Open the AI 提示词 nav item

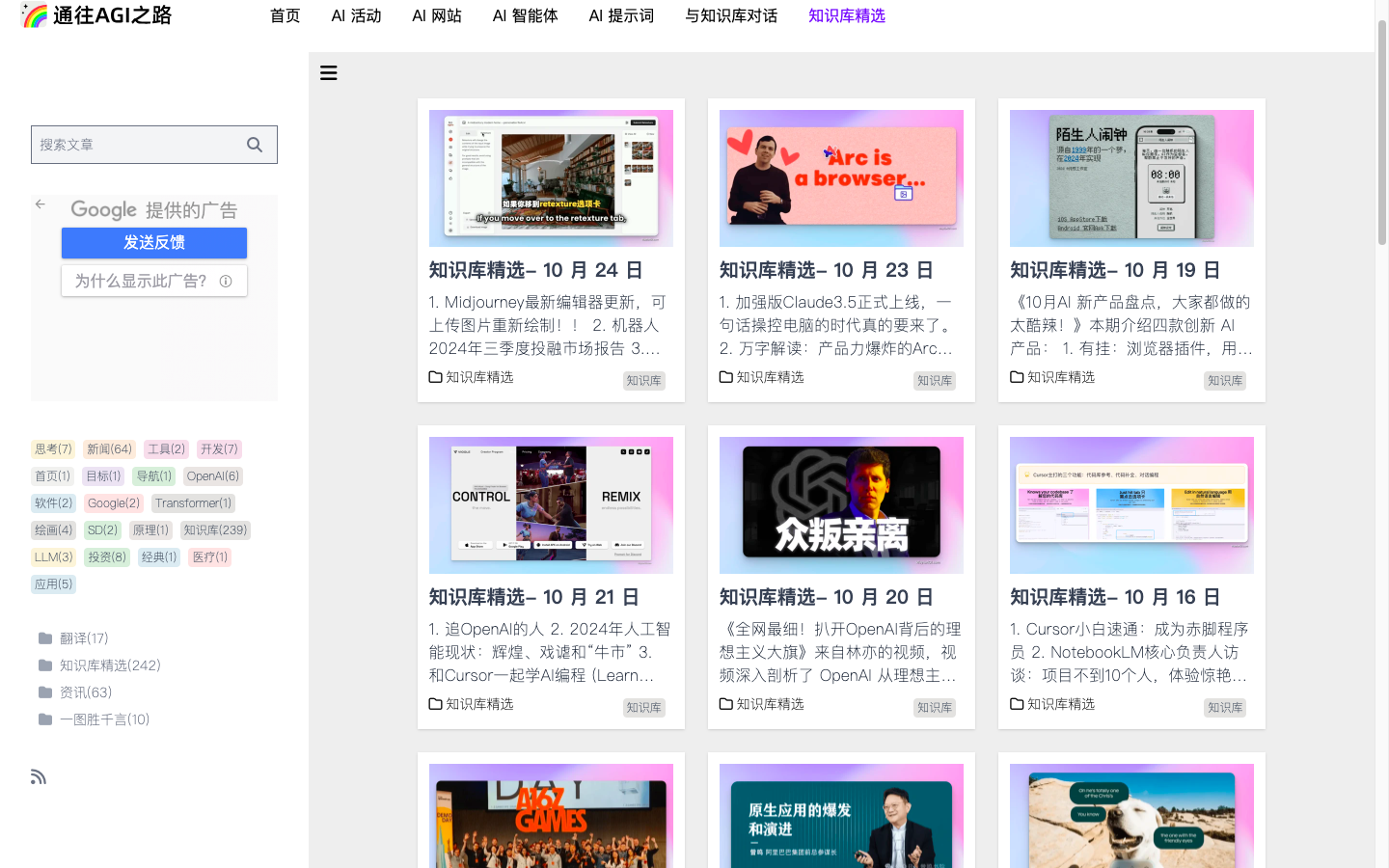(x=622, y=16)
